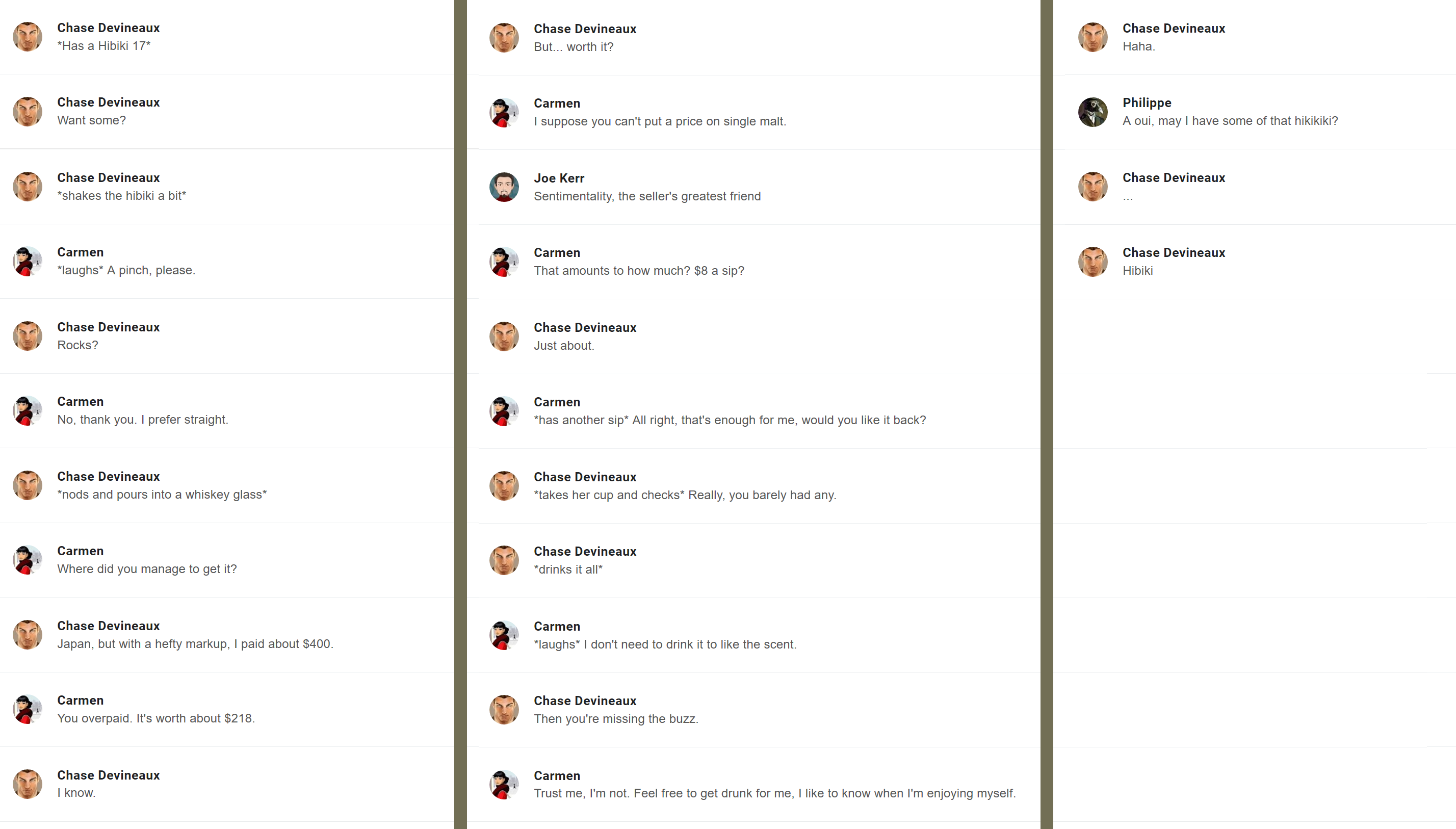The image size is (1456, 829).
Task: Click Chase's avatar beside the "Haha." message
Action: 1093,38
